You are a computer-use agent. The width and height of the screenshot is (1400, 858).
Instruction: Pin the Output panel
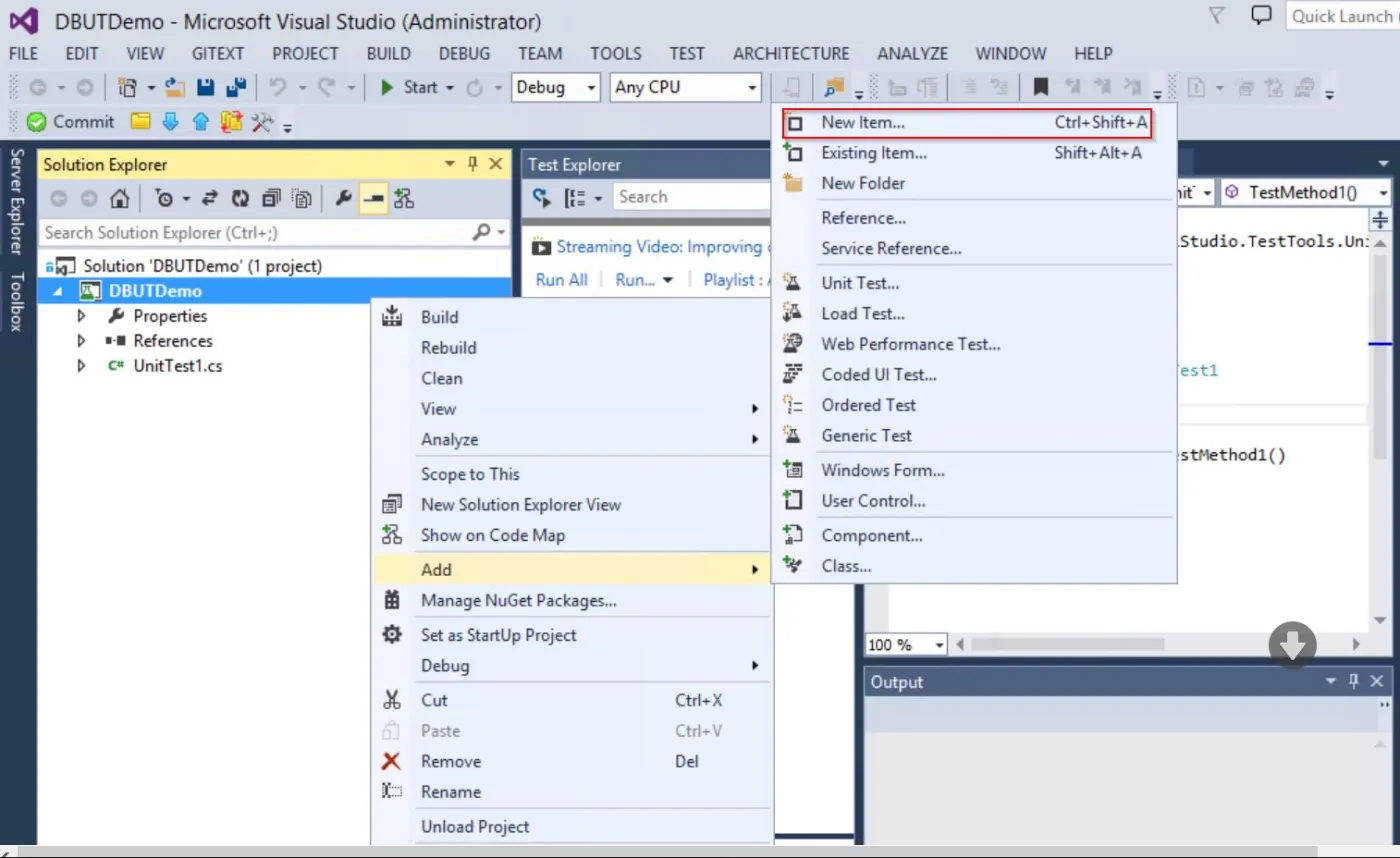coord(1354,681)
